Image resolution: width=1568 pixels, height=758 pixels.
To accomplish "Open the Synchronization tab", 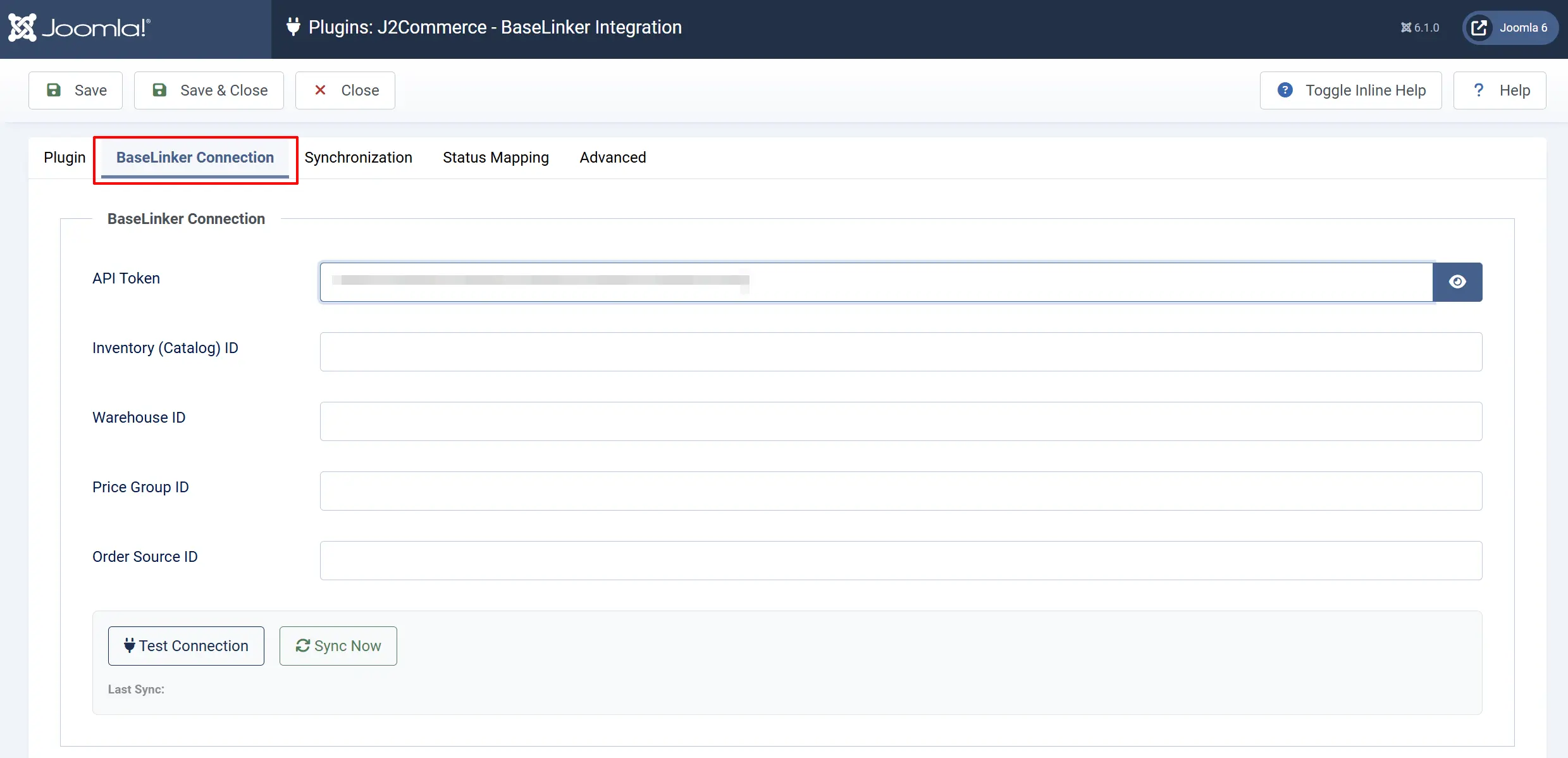I will pos(358,158).
